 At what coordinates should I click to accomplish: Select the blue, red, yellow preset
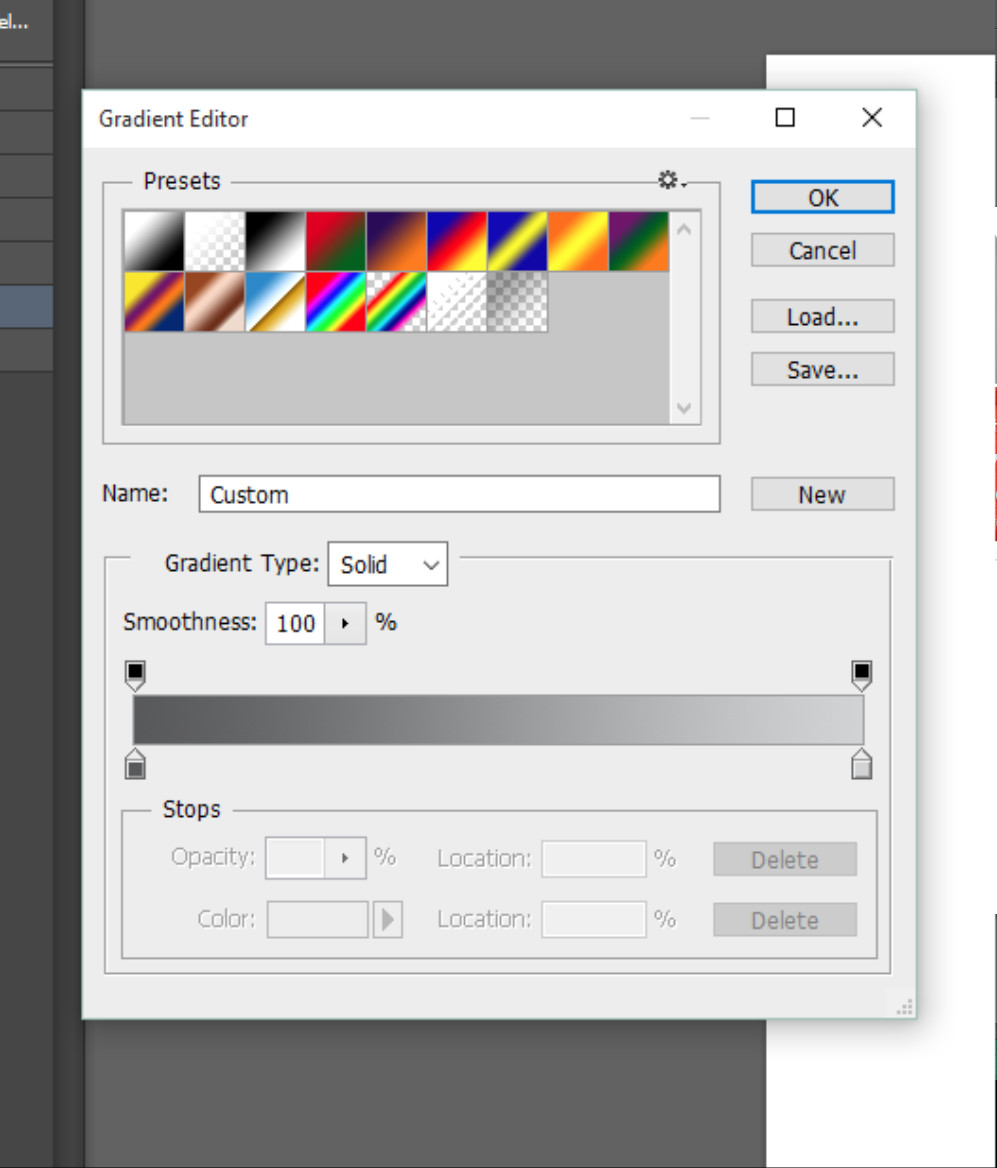point(458,241)
